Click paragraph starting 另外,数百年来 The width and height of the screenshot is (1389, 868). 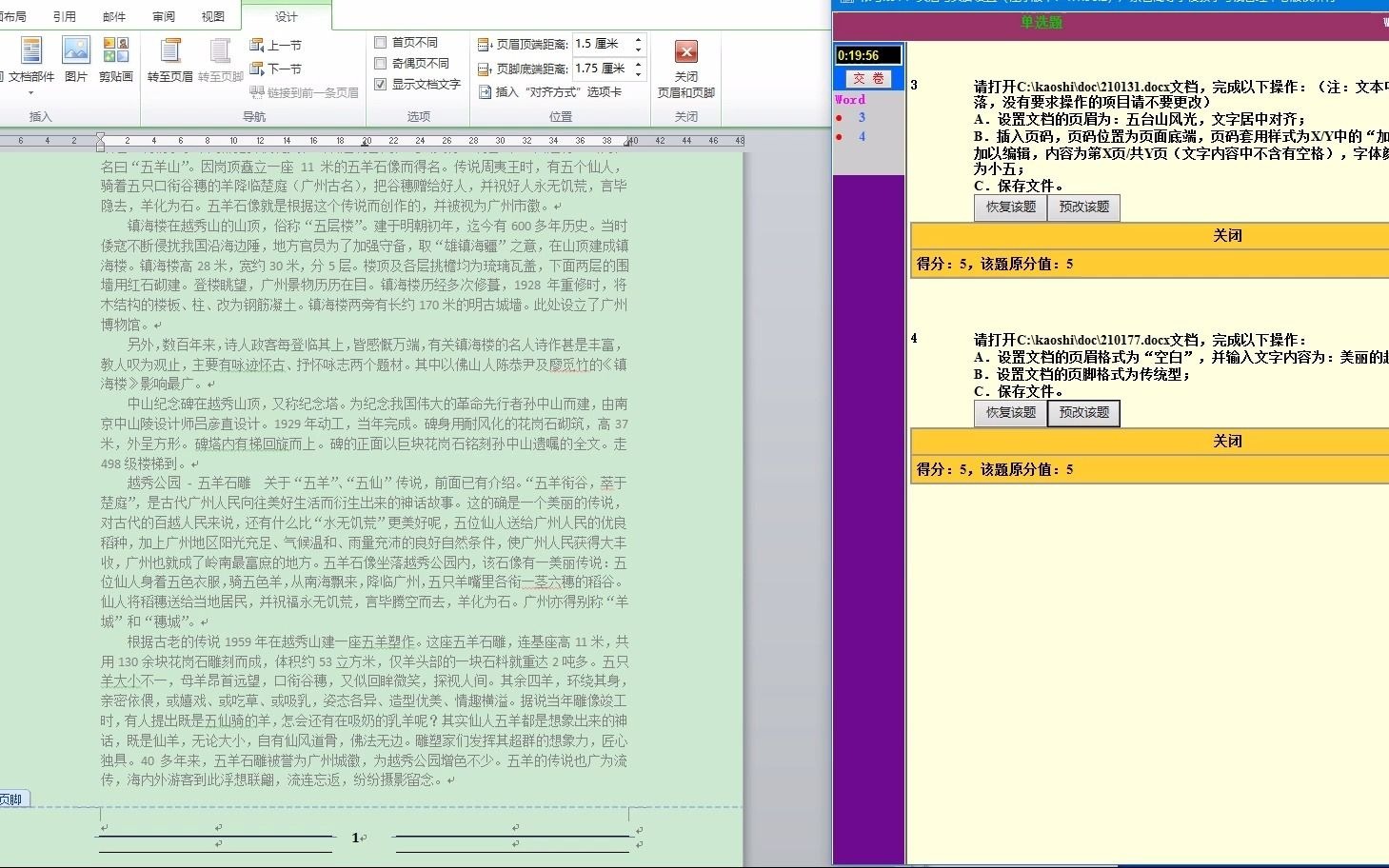point(365,364)
